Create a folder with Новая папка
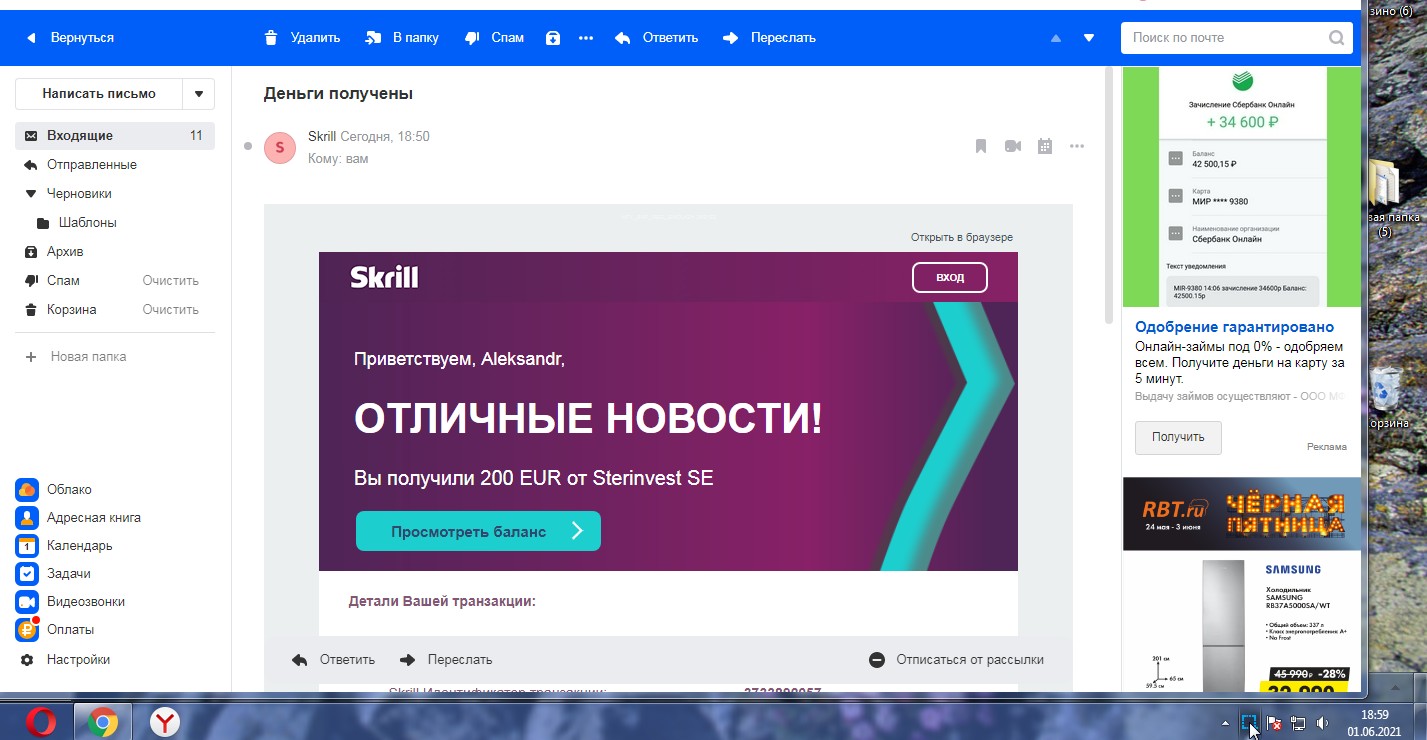Viewport: 1427px width, 740px height. pos(76,357)
